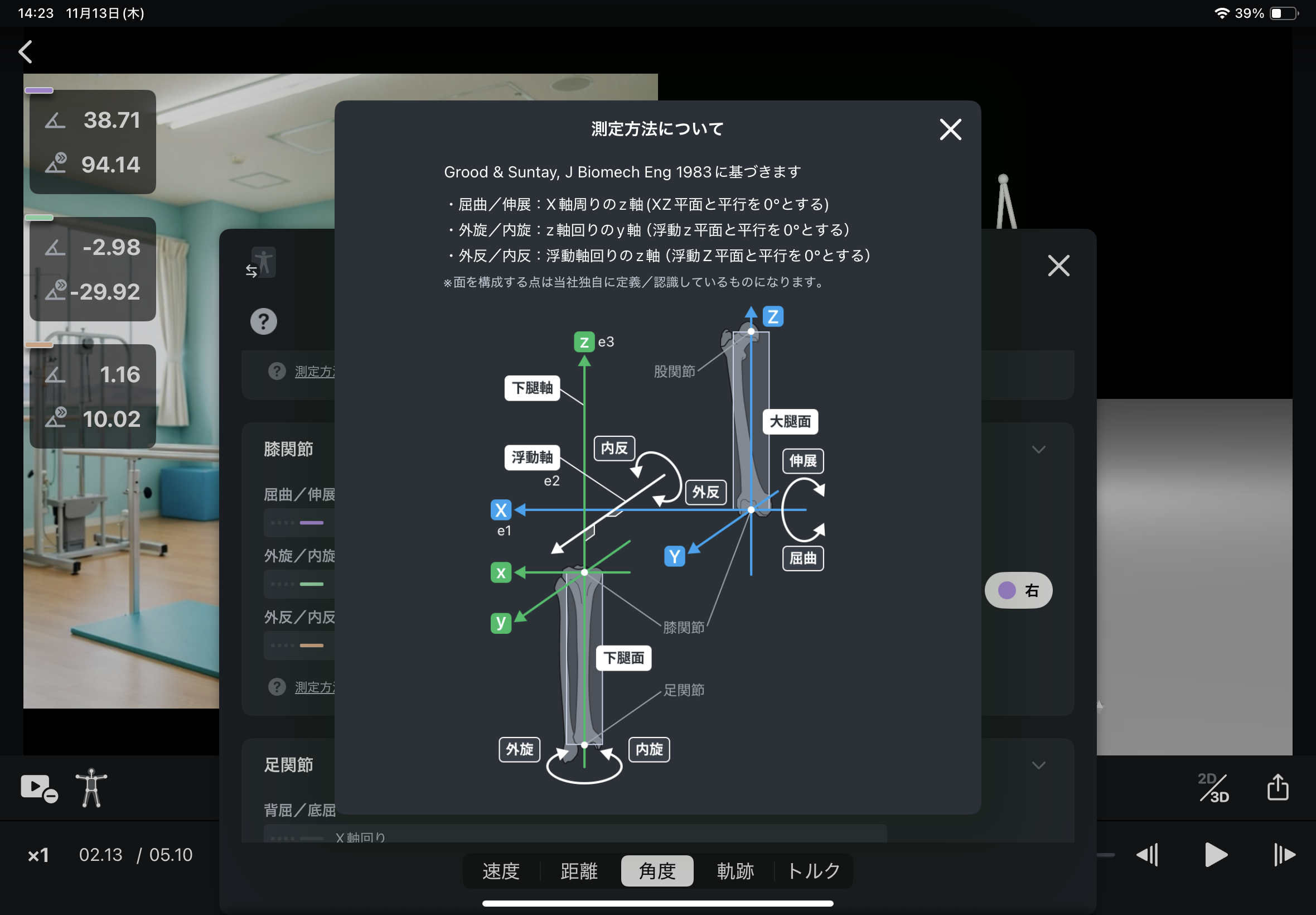Open the share export icon

coord(1277,788)
